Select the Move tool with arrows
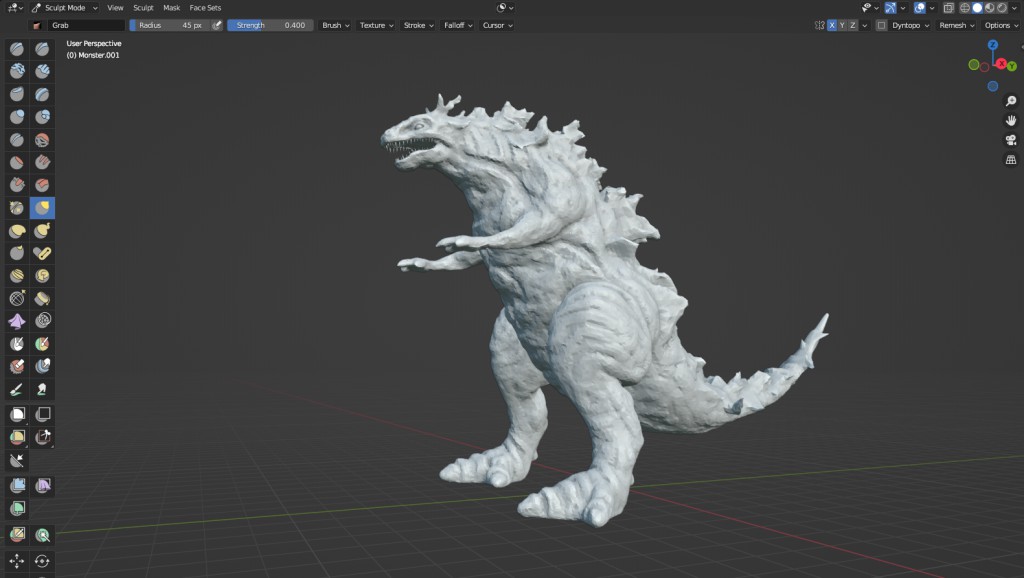This screenshot has width=1024, height=578. (17, 561)
